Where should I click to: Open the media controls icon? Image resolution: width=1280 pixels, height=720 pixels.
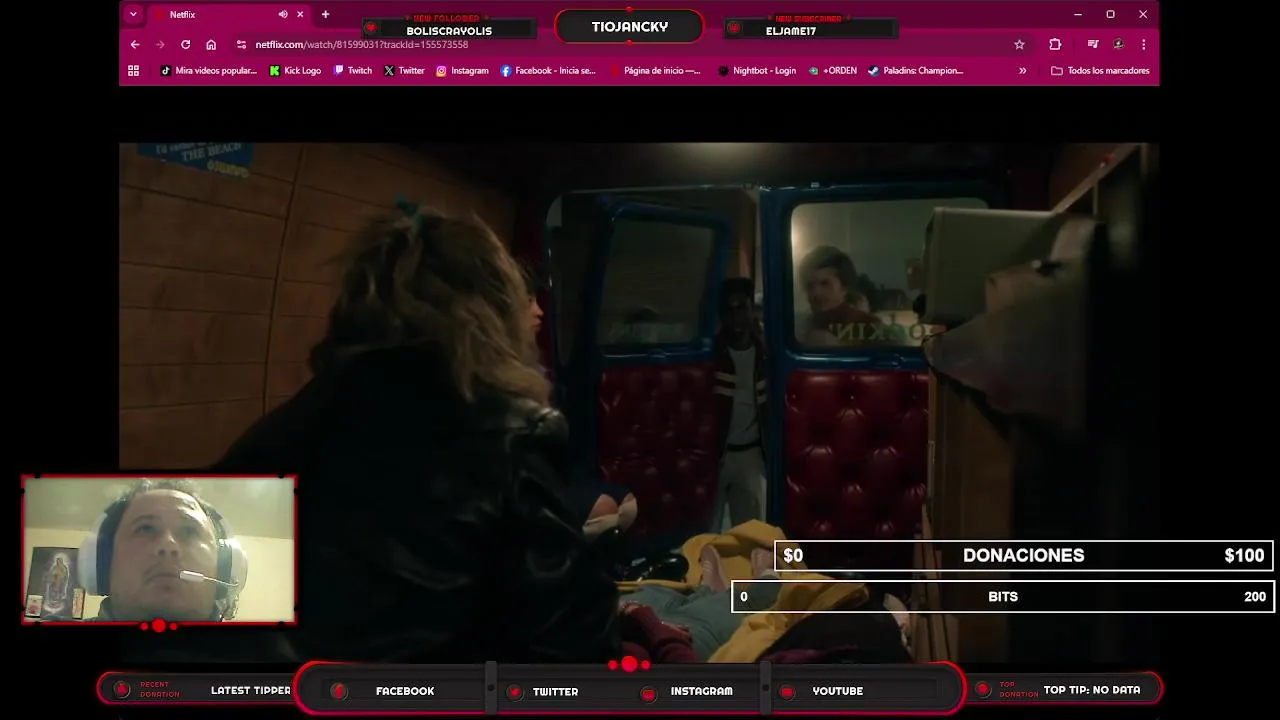[1093, 44]
